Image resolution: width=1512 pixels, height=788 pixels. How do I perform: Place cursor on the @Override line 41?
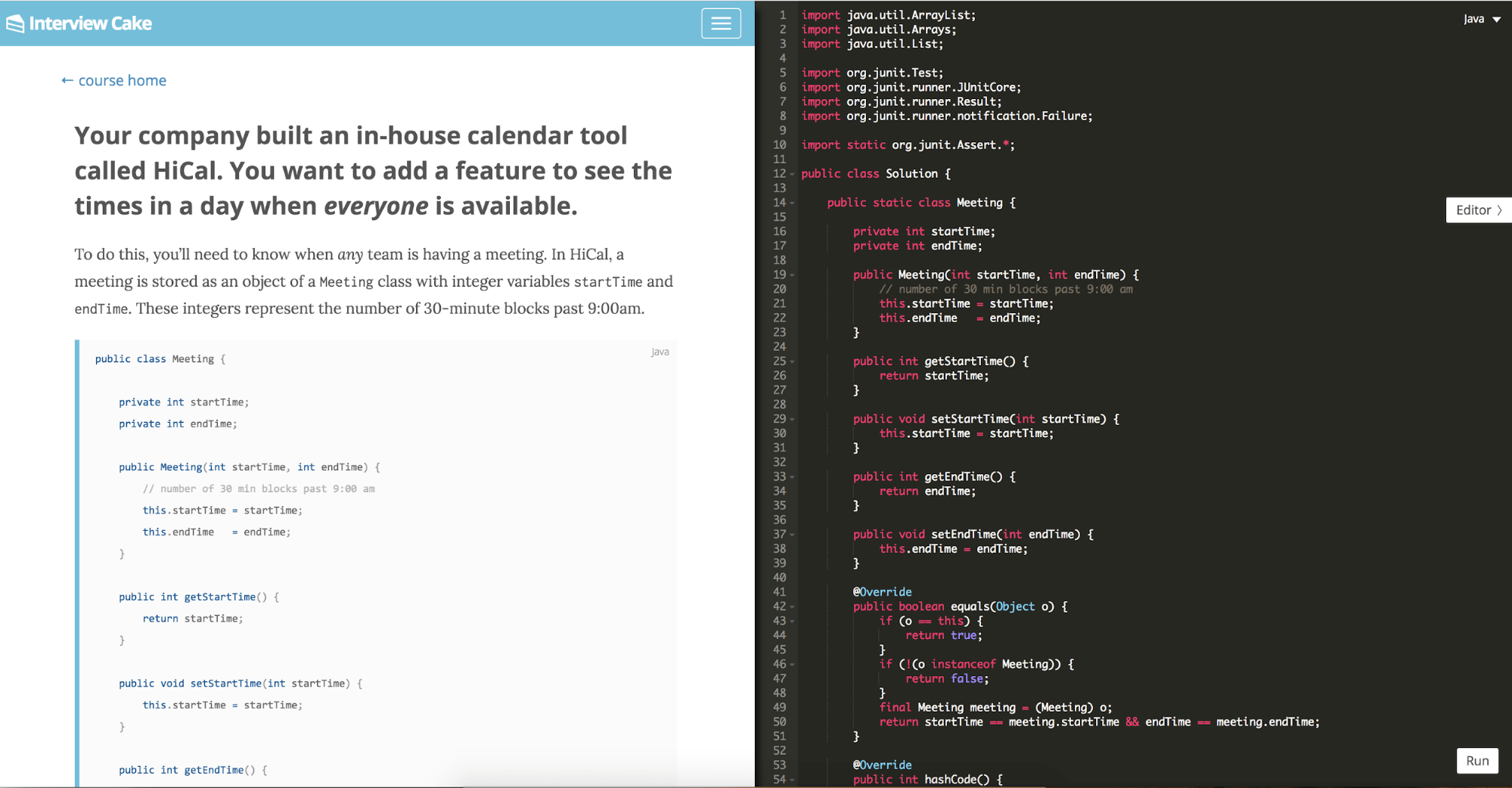[882, 592]
